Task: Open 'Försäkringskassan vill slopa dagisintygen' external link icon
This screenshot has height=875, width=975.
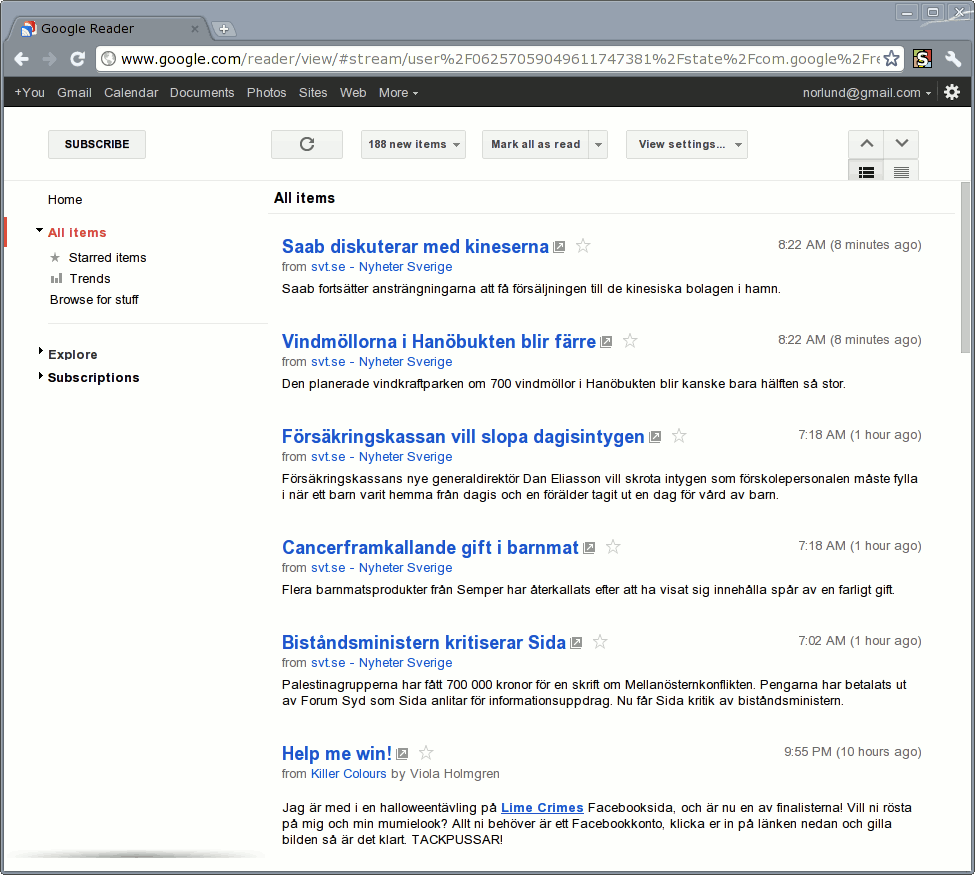Action: pos(655,437)
